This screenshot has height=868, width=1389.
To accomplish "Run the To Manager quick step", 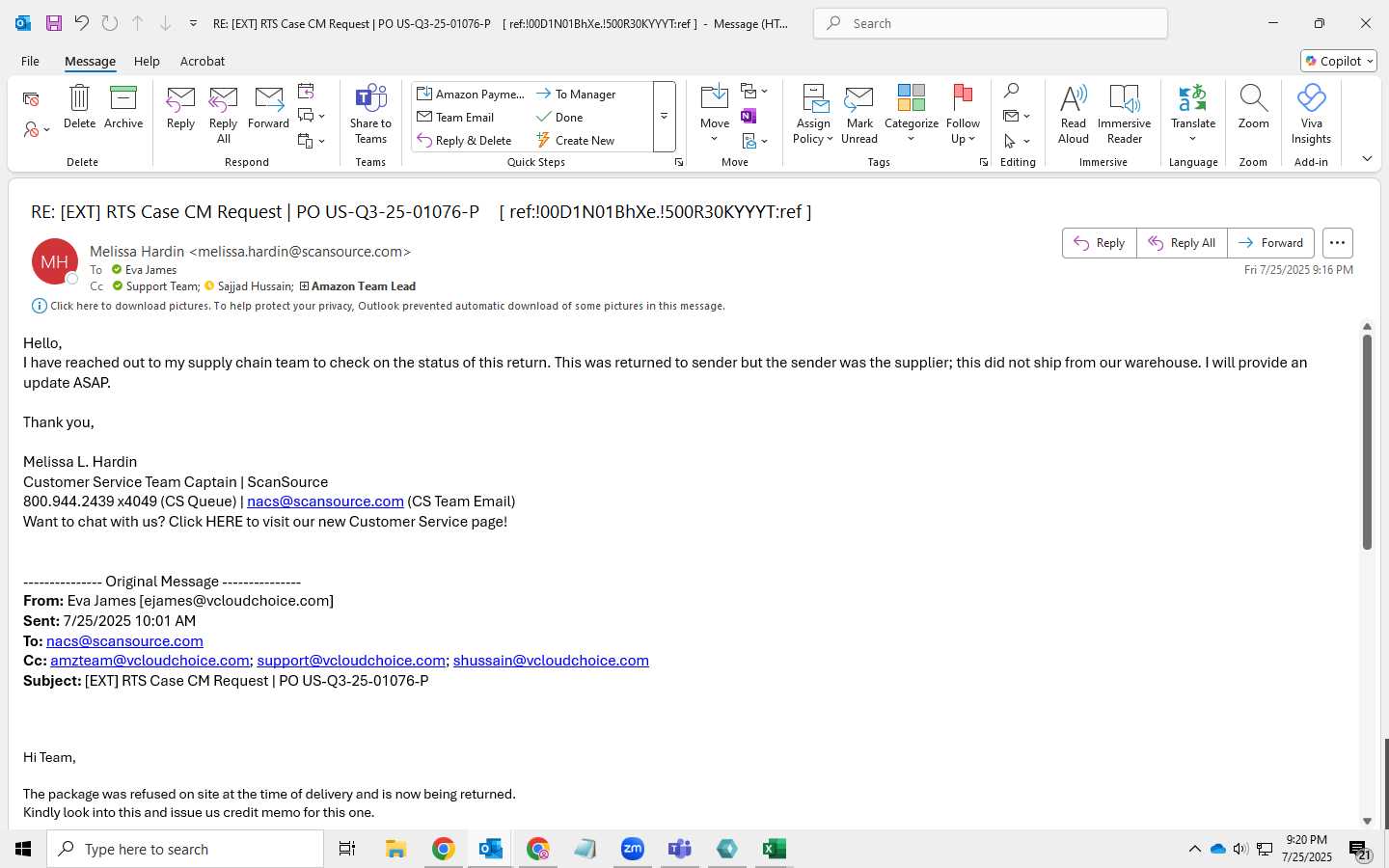I will tap(576, 94).
